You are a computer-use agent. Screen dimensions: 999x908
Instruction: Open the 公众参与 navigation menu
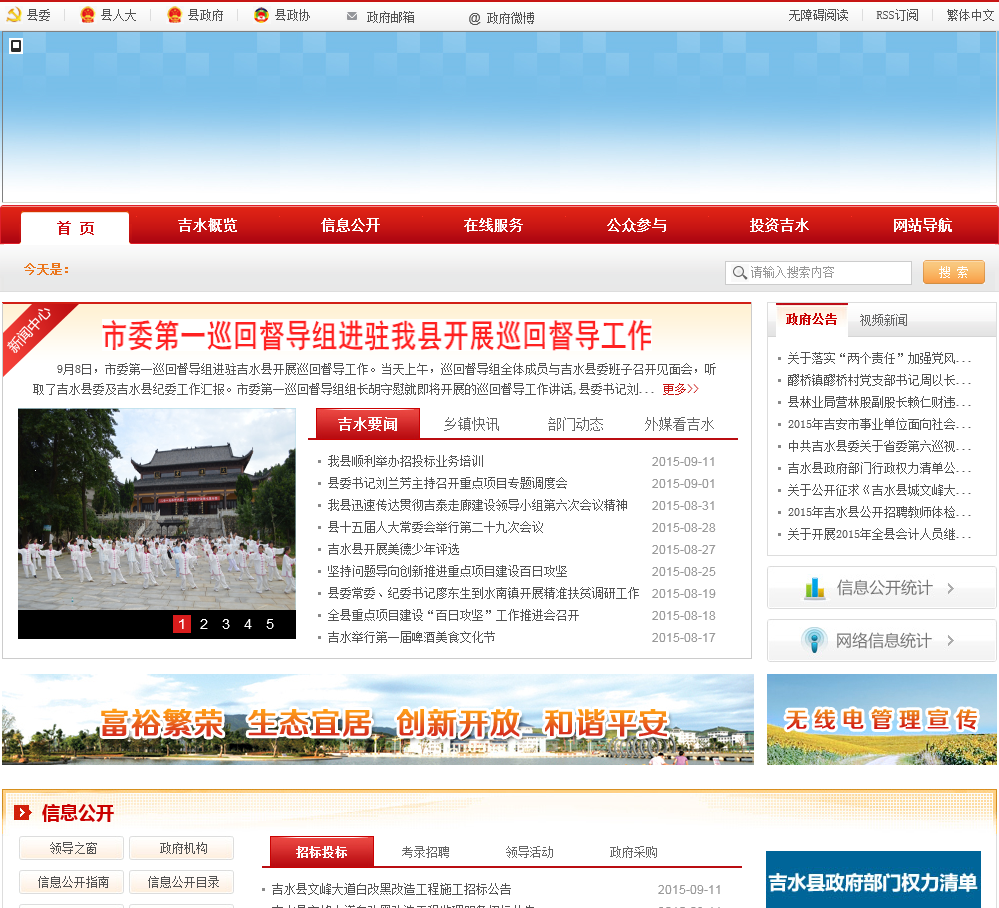[636, 225]
